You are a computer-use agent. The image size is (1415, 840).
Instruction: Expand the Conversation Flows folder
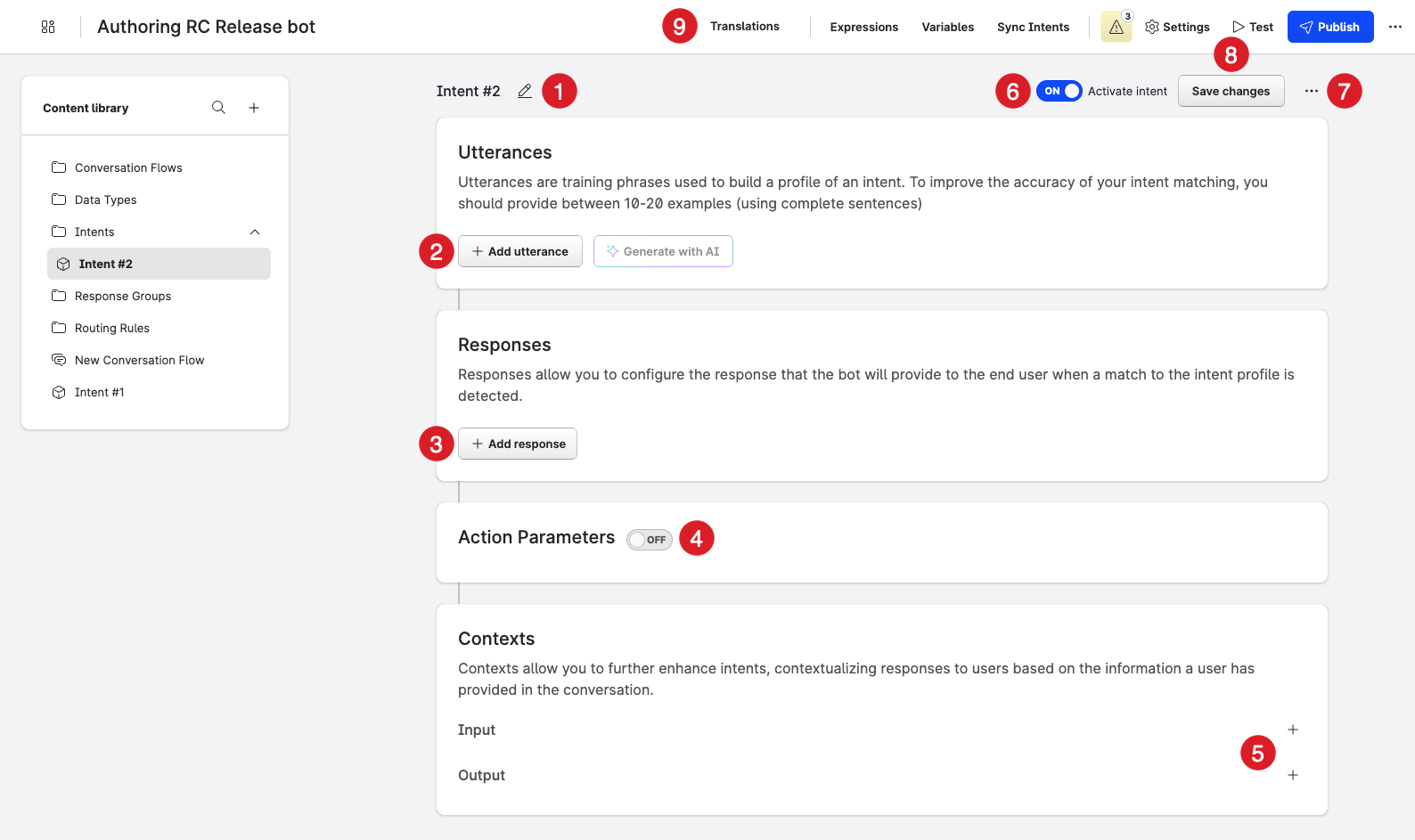tap(128, 167)
